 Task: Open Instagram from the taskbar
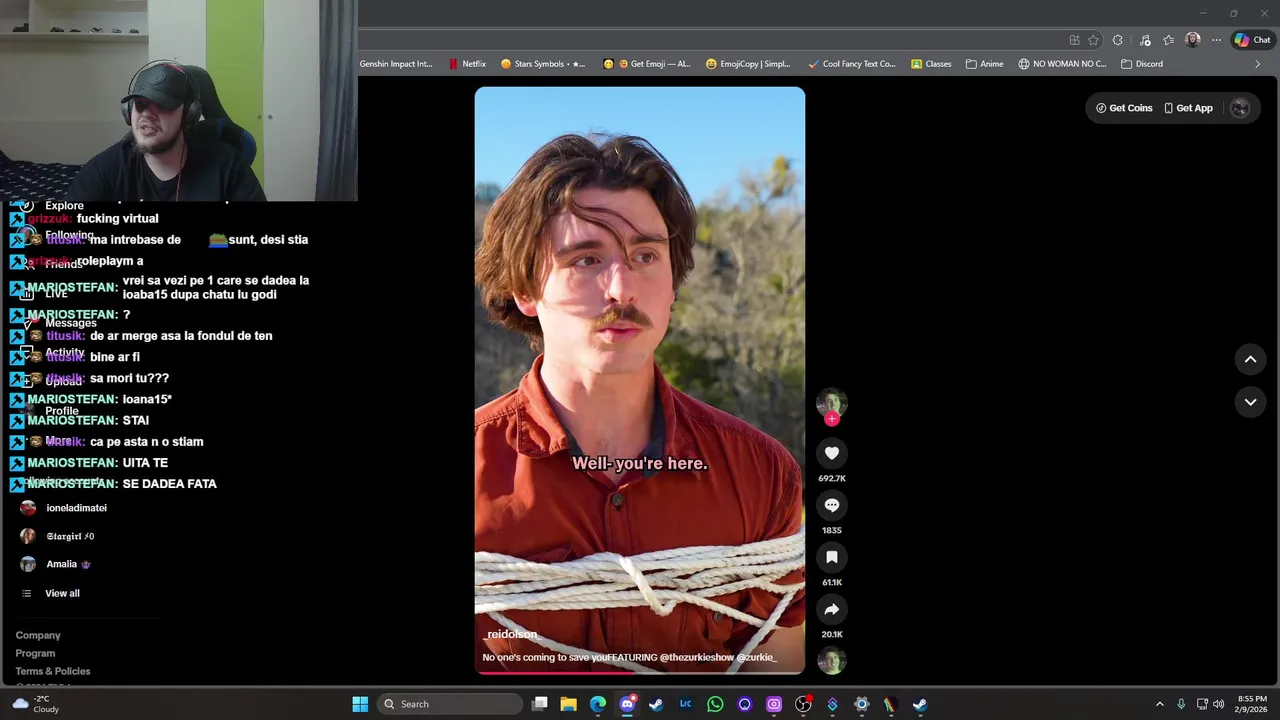tap(773, 704)
